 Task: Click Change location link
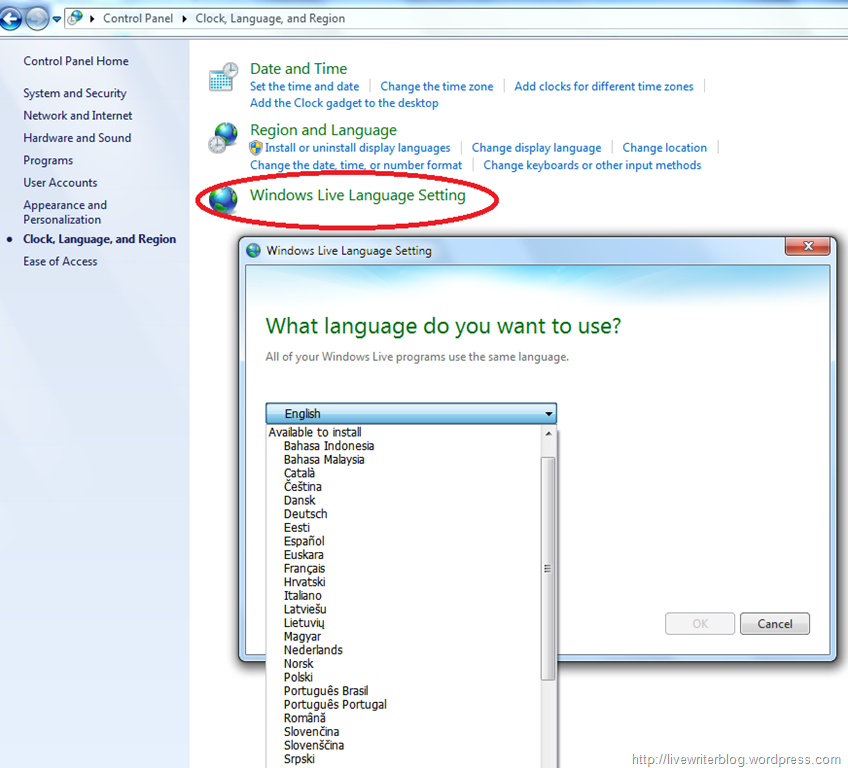pyautogui.click(x=664, y=148)
